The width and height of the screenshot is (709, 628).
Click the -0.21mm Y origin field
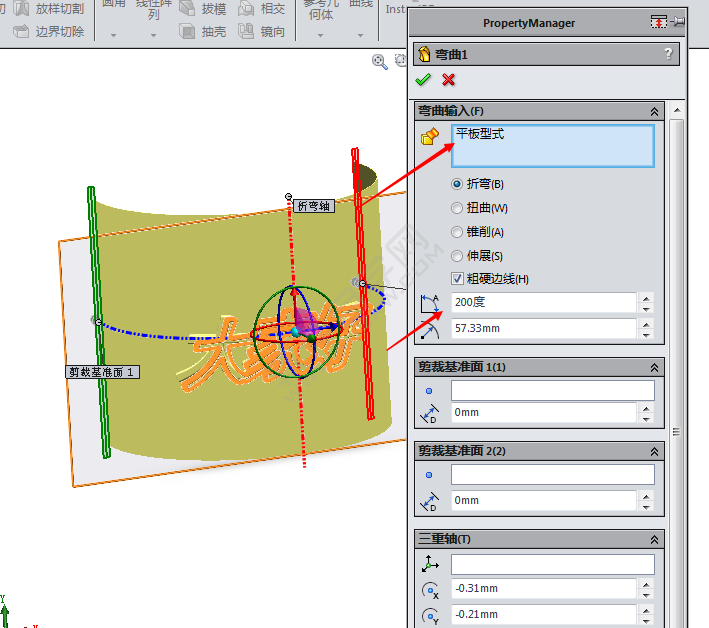[x=544, y=615]
